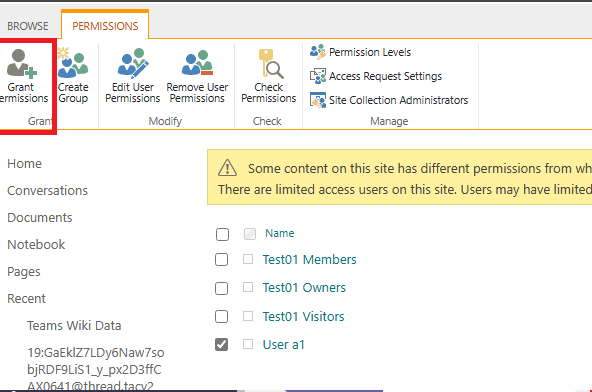Click the Grant Permissions icon

point(22,63)
